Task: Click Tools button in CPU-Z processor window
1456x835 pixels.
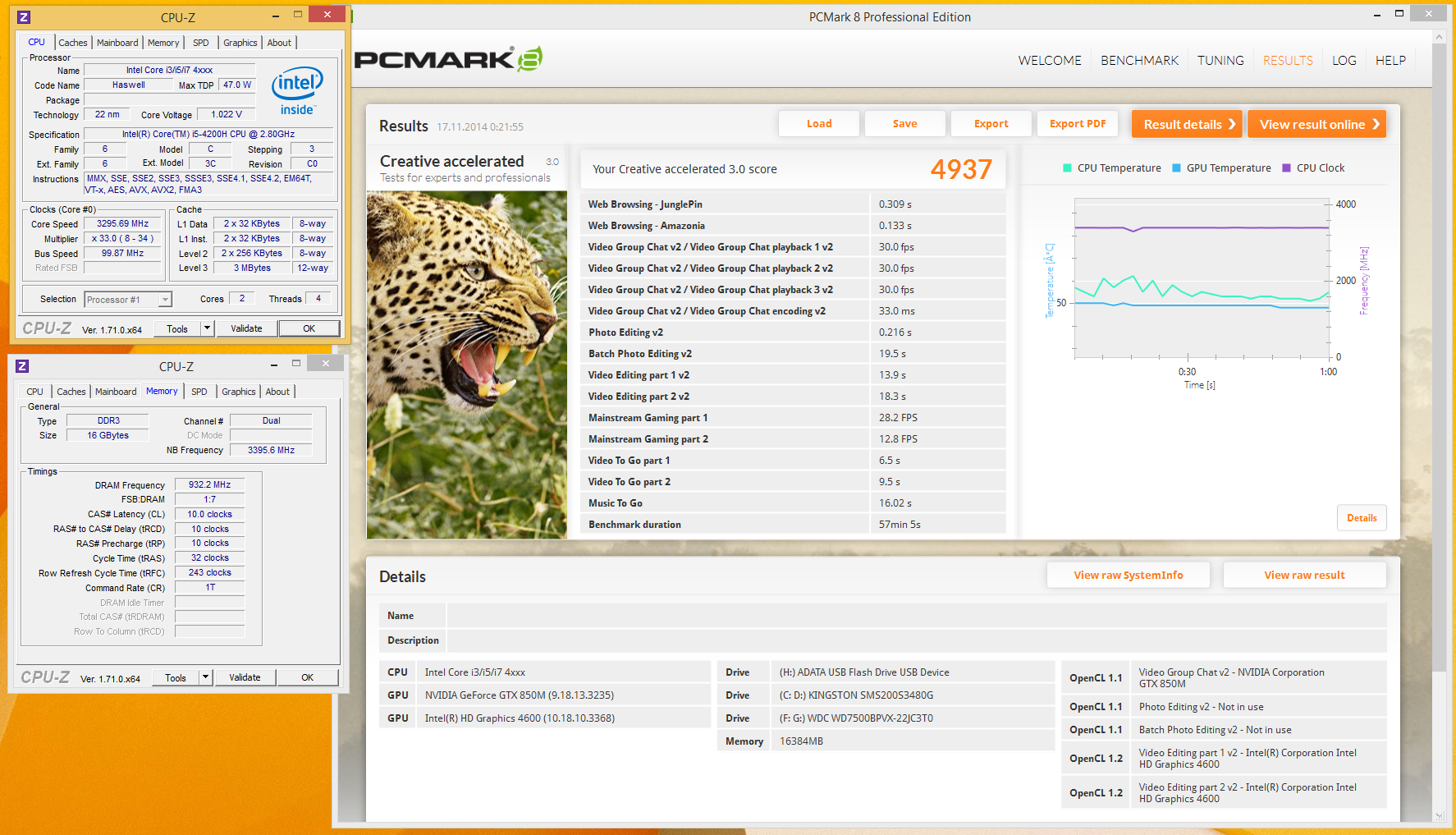Action: tap(177, 328)
